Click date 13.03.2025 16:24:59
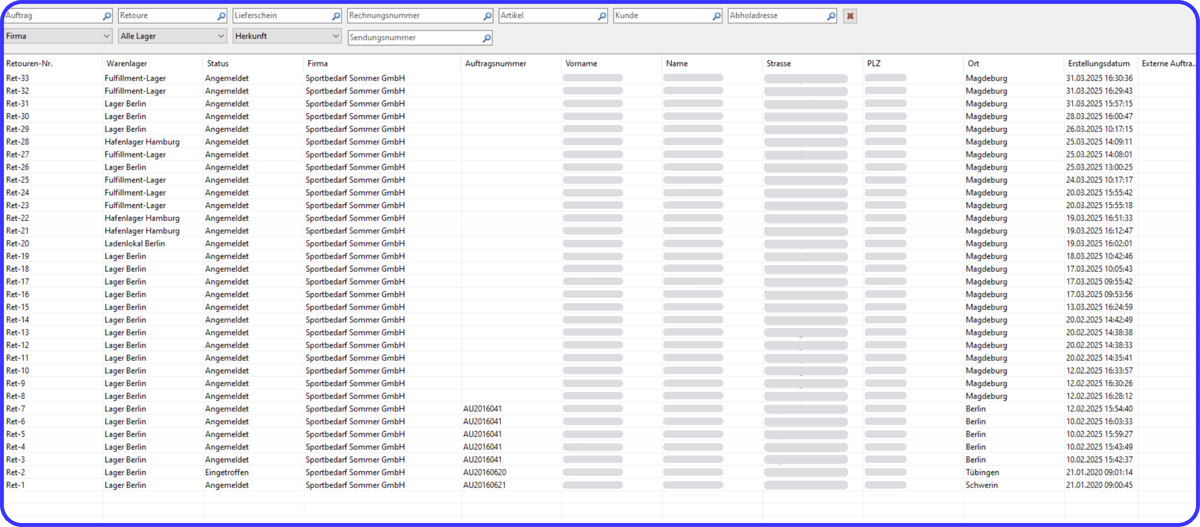 click(x=1099, y=307)
